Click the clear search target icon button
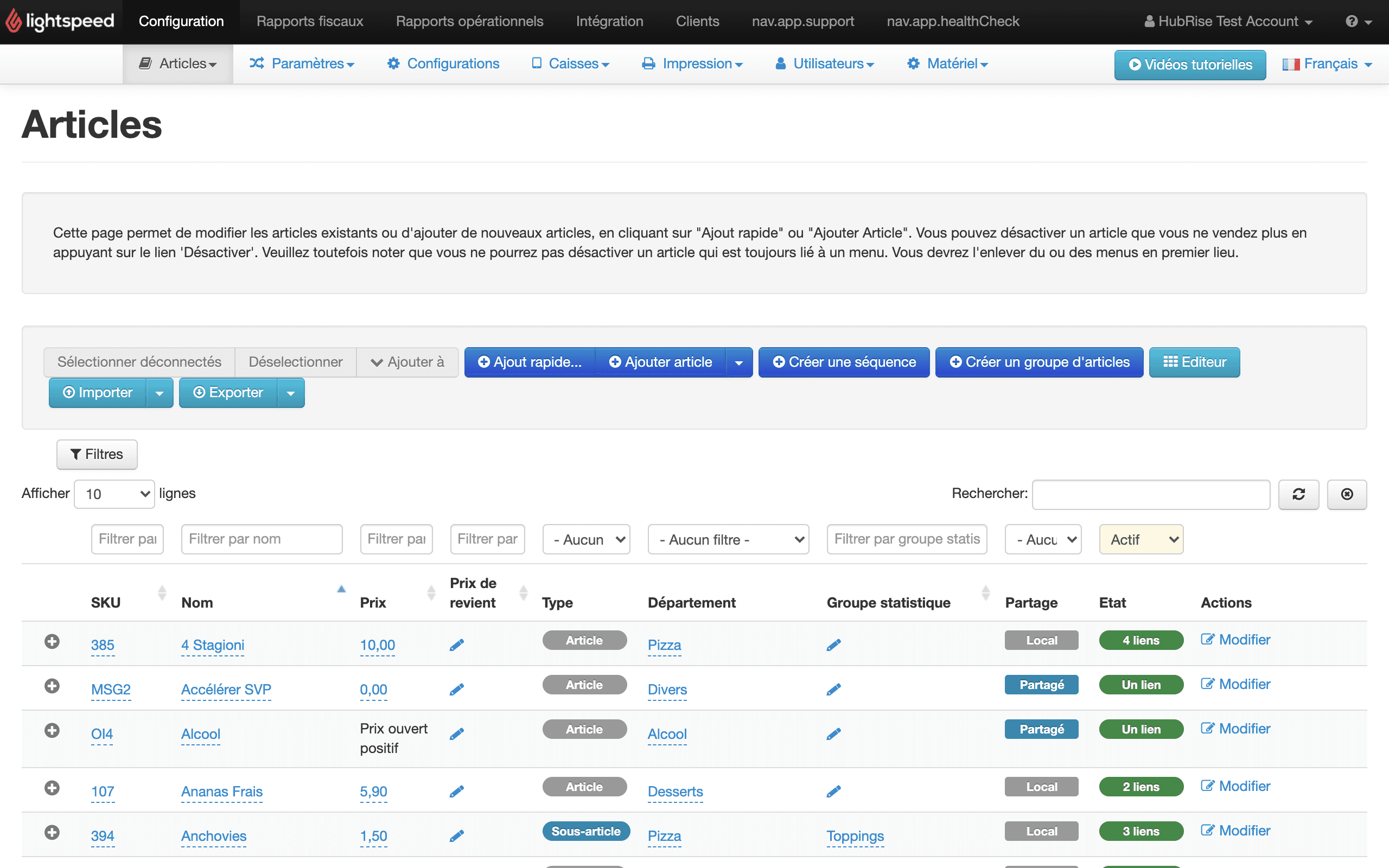 point(1347,494)
